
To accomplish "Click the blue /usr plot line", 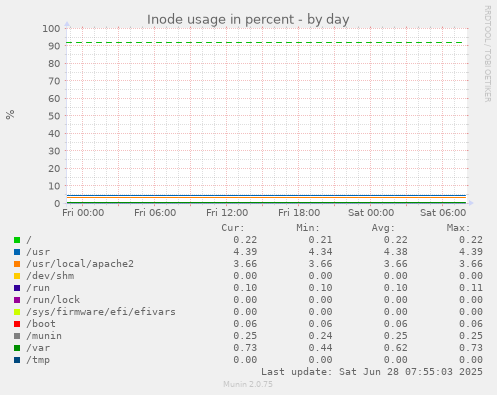I will tap(266, 195).
